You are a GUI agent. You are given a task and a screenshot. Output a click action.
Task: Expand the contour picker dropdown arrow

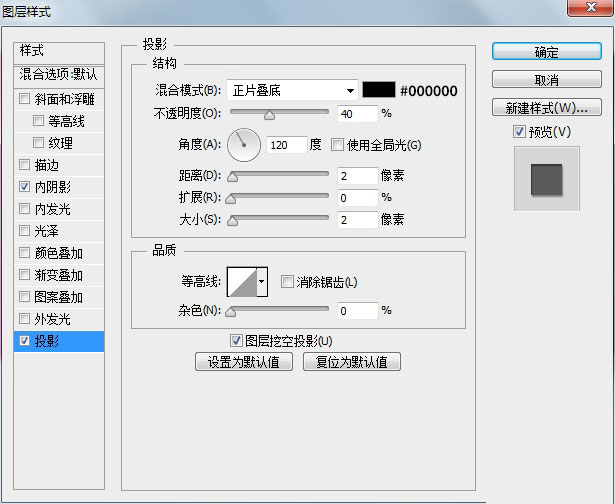point(262,283)
